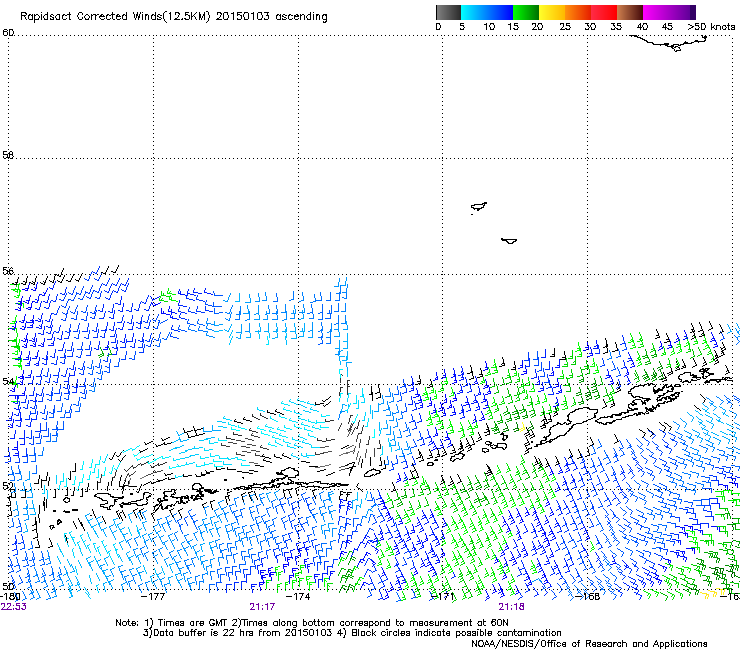Screen dimensions: 740x650
Task: Click the upper small island outline near 57N
Action: click(479, 207)
